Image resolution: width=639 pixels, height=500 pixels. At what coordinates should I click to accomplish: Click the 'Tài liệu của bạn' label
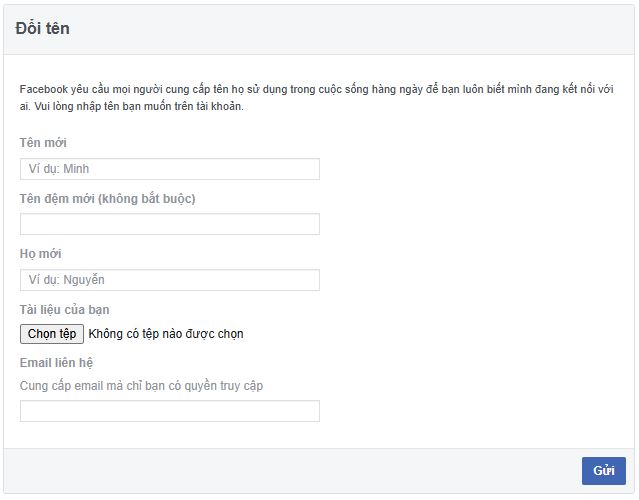pyautogui.click(x=64, y=310)
